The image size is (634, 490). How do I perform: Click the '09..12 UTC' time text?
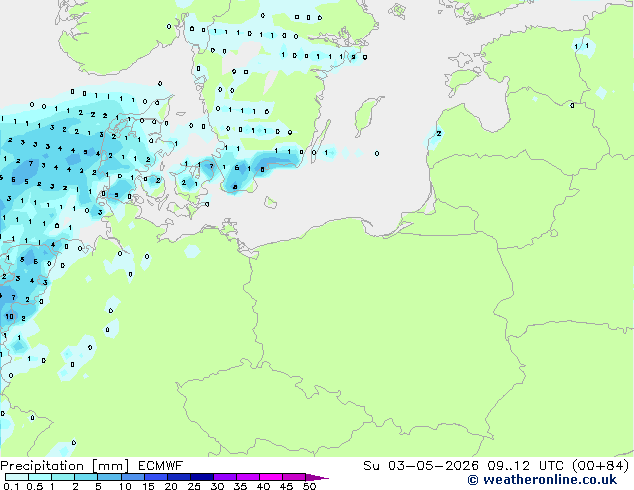click(525, 466)
